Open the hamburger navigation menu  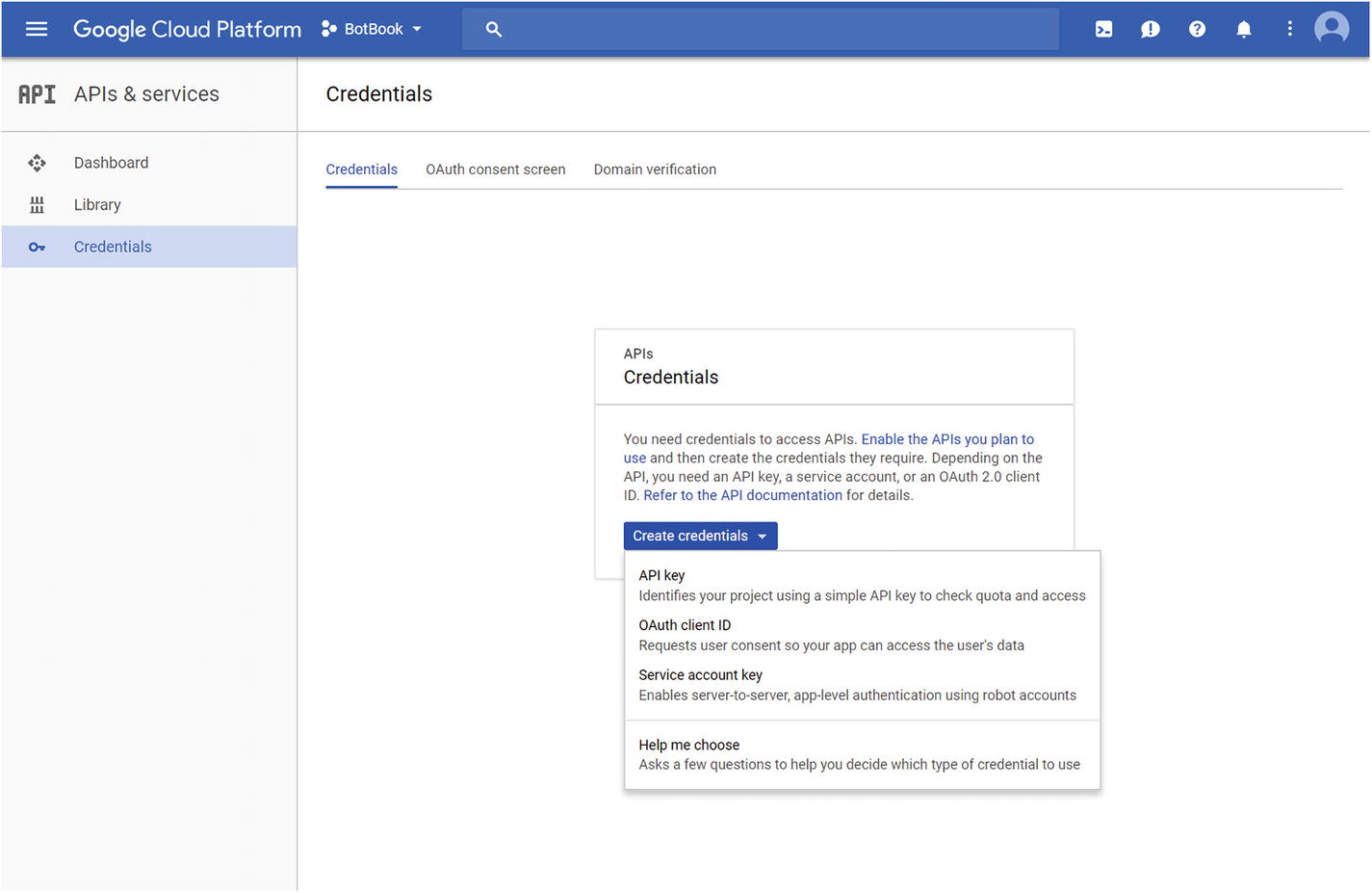37,29
